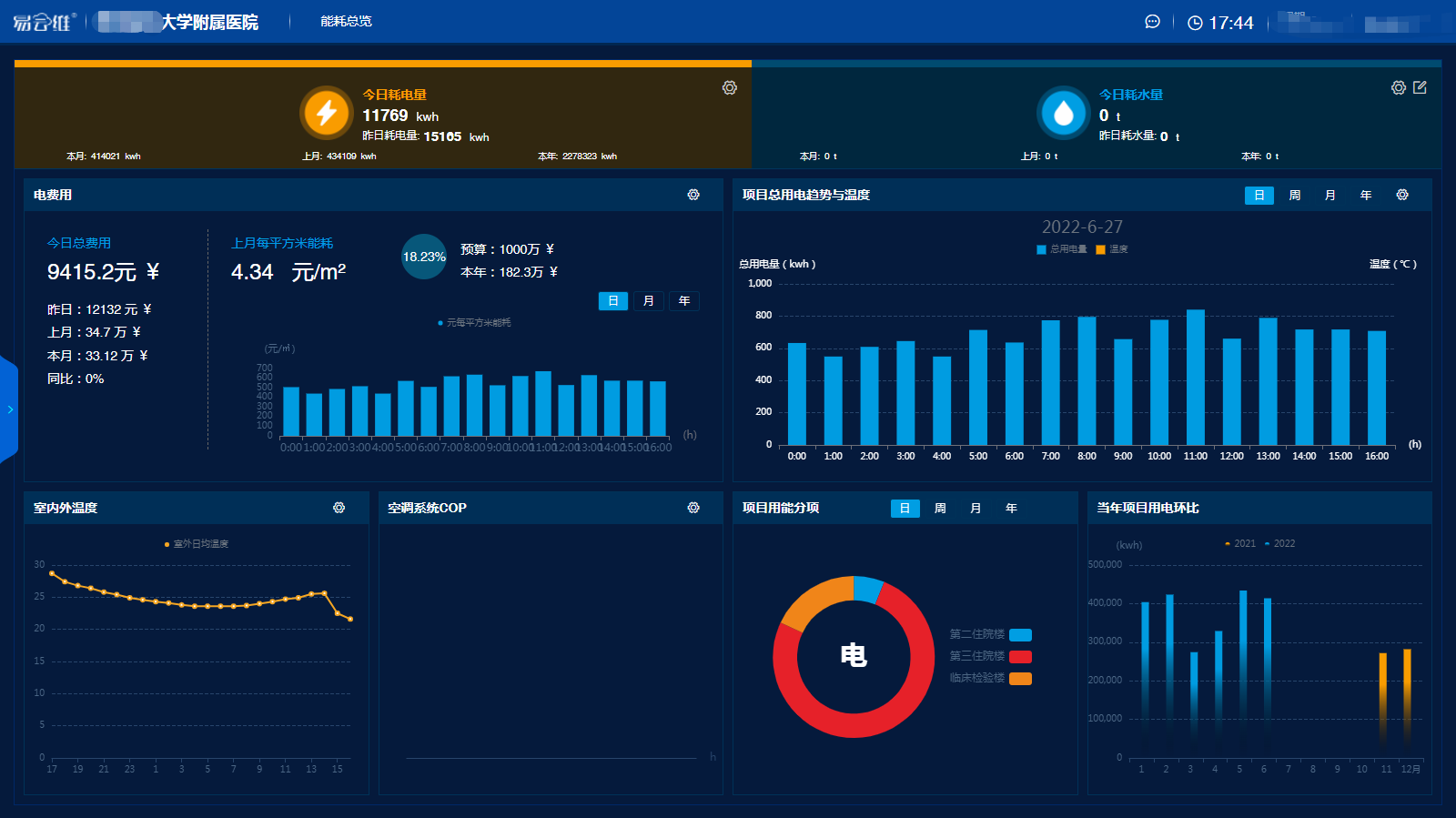Toggle 总用电量 legend in trend chart
The height and width of the screenshot is (818, 1456).
(1061, 249)
